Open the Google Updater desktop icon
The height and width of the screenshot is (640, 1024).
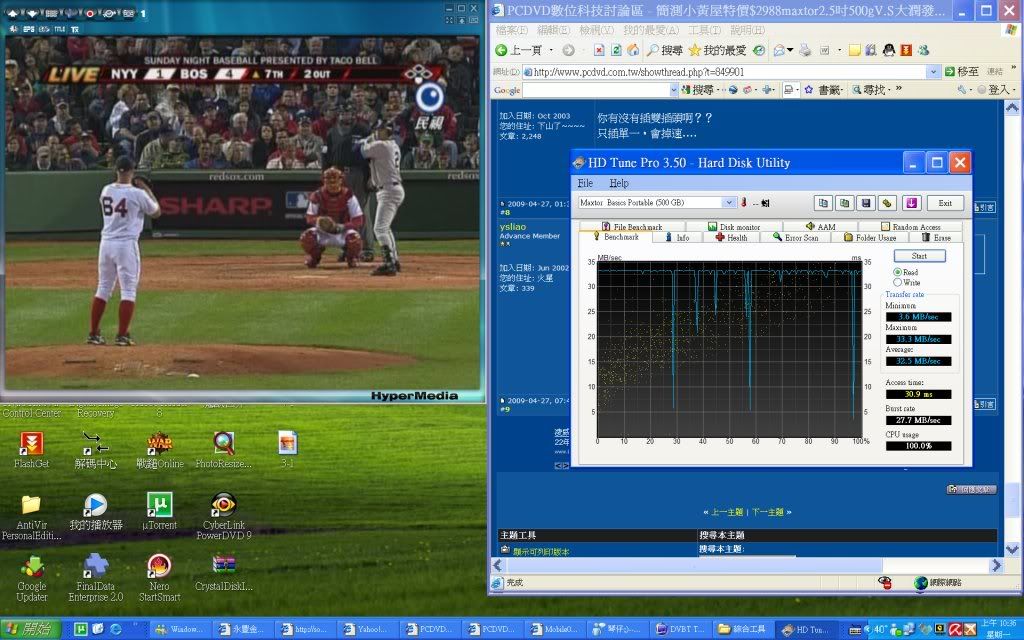tap(31, 577)
